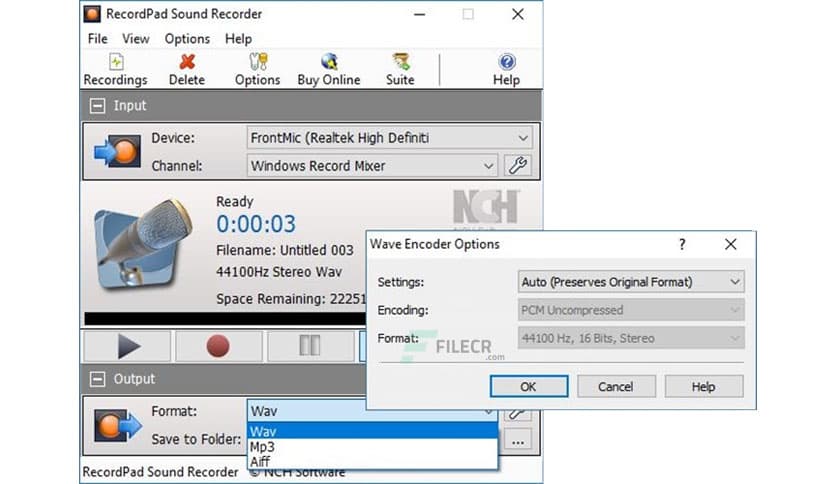Click the input device icon in Input panel
The width and height of the screenshot is (836, 484).
117,151
